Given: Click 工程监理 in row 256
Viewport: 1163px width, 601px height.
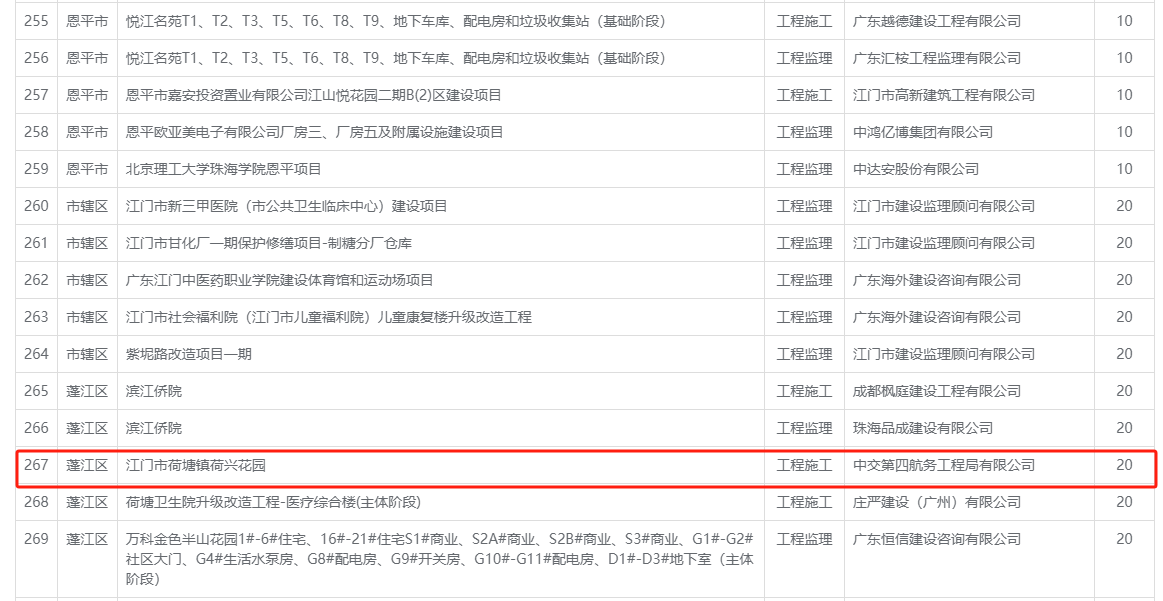Looking at the screenshot, I should click(x=804, y=58).
